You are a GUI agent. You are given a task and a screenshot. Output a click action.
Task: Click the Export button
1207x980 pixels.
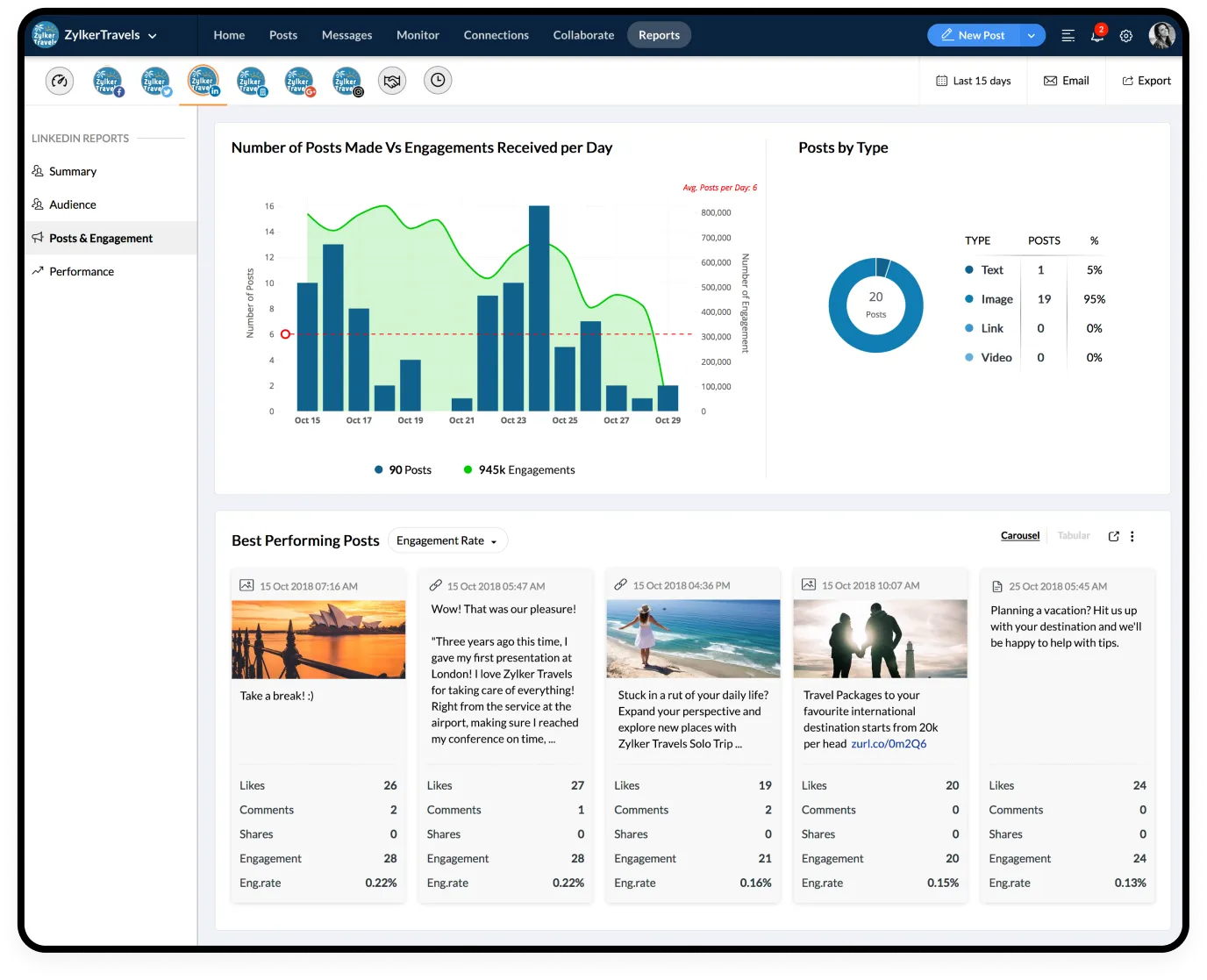(x=1146, y=81)
